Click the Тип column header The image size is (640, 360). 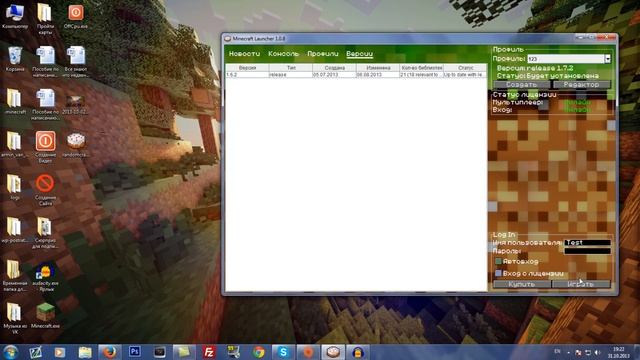click(x=291, y=68)
